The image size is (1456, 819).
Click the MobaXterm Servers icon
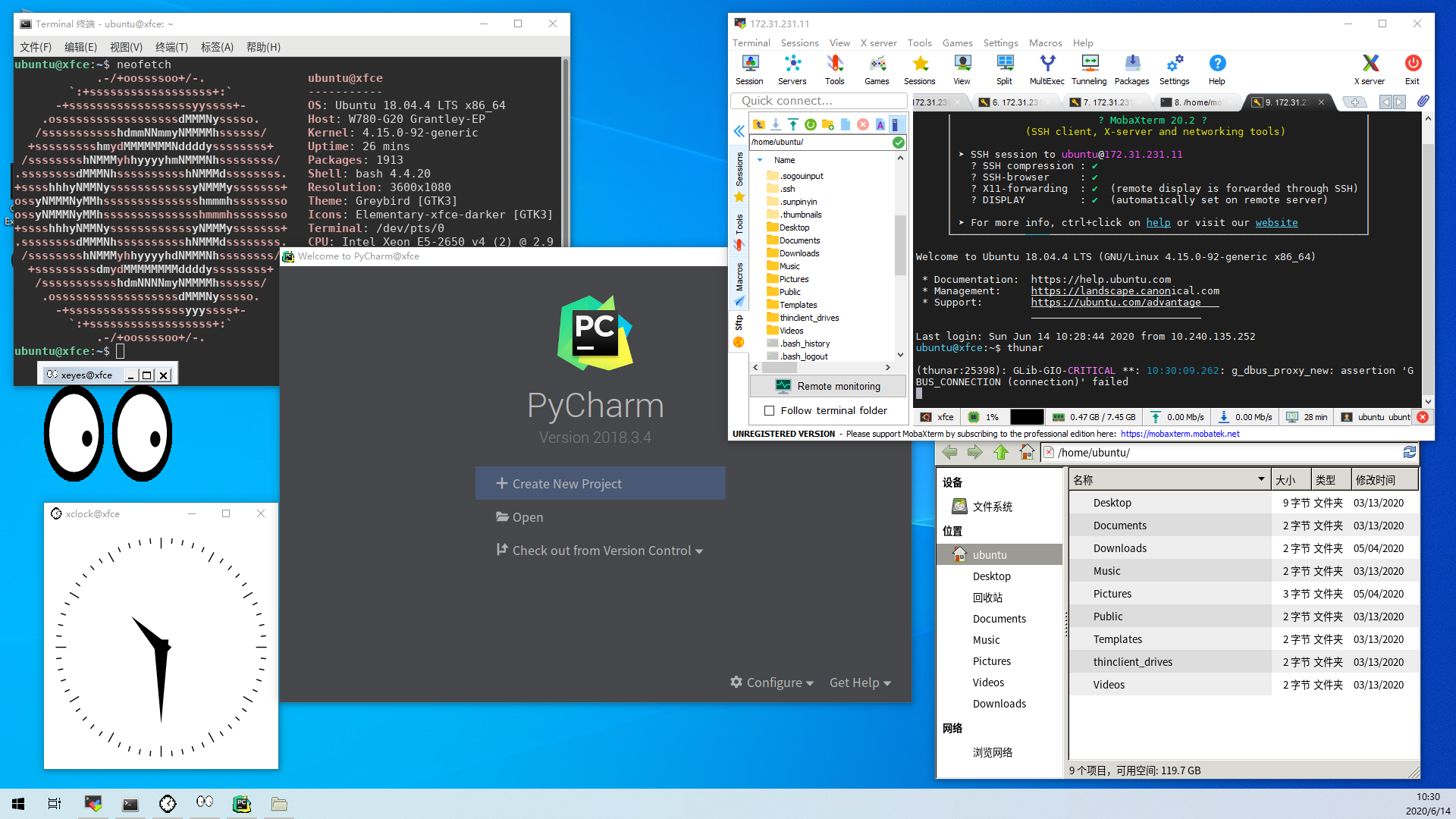click(791, 68)
